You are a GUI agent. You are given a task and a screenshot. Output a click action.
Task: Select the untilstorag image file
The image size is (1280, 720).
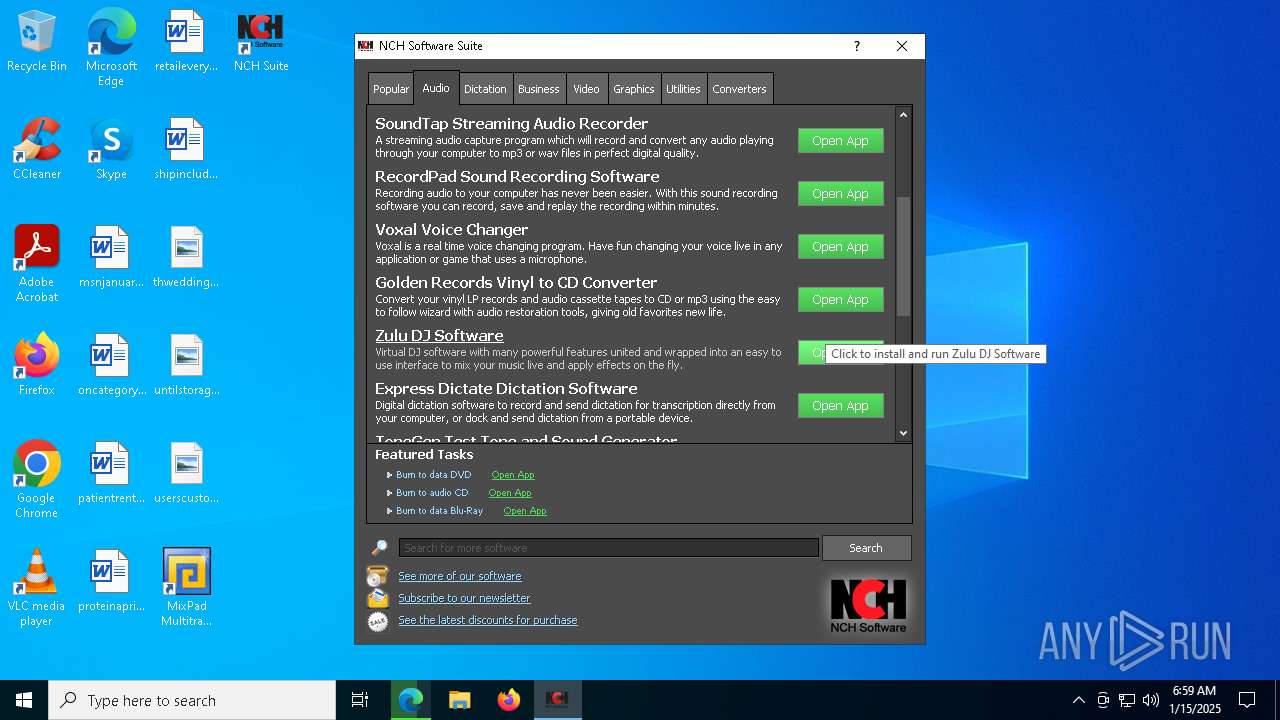[186, 366]
